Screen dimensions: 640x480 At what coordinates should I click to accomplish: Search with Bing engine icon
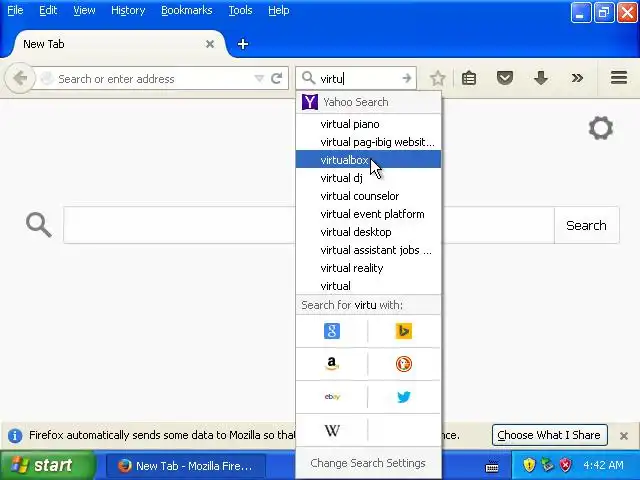[404, 331]
